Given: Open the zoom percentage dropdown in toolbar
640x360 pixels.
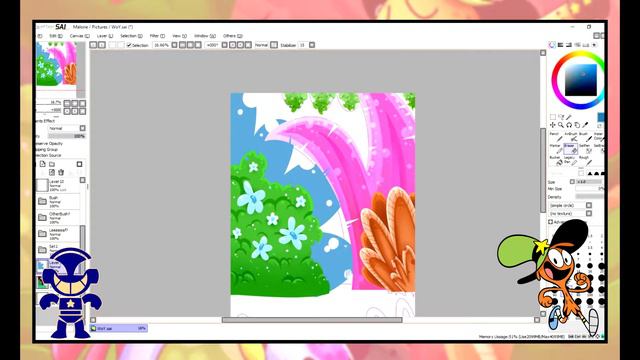Looking at the screenshot, I should (x=174, y=45).
